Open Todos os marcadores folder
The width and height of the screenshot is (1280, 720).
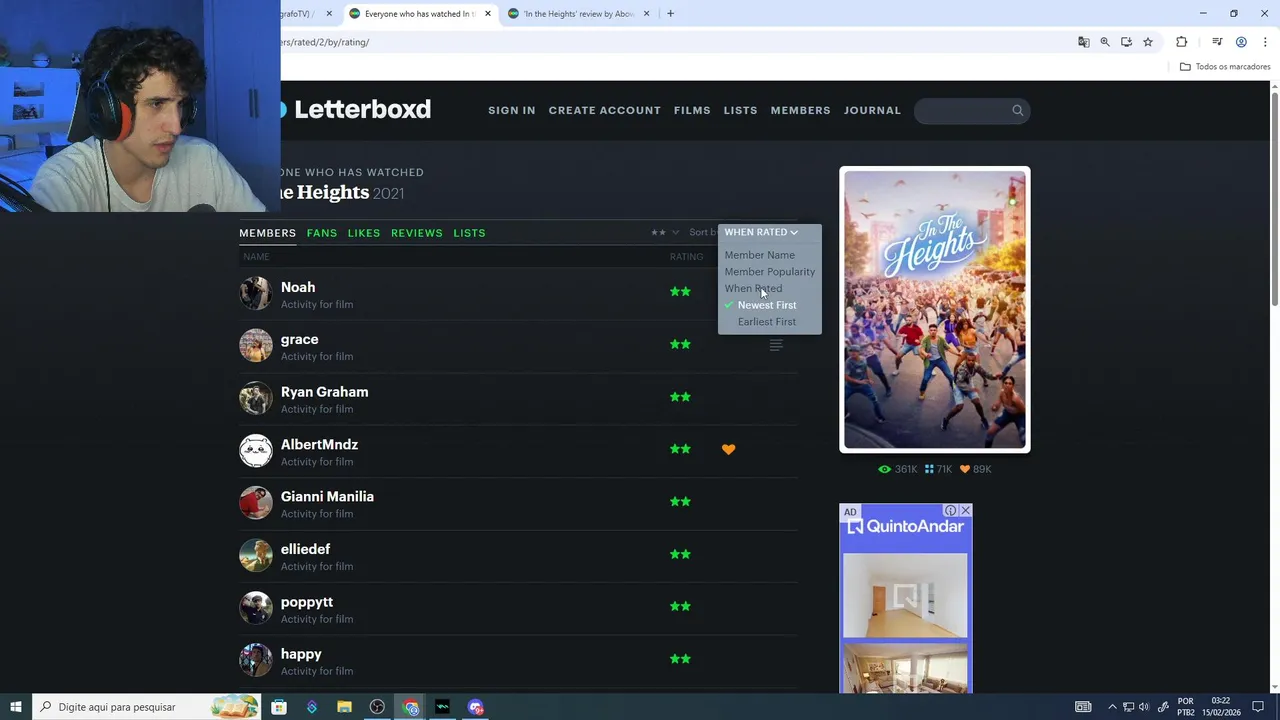[1224, 67]
